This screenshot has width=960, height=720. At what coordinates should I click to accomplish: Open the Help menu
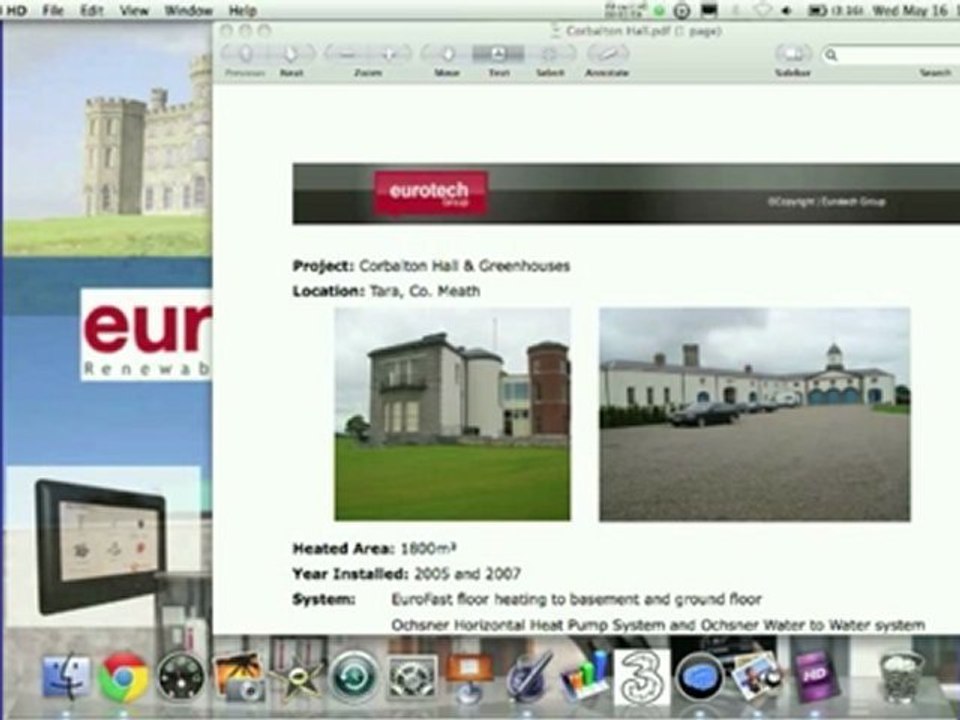click(x=242, y=10)
